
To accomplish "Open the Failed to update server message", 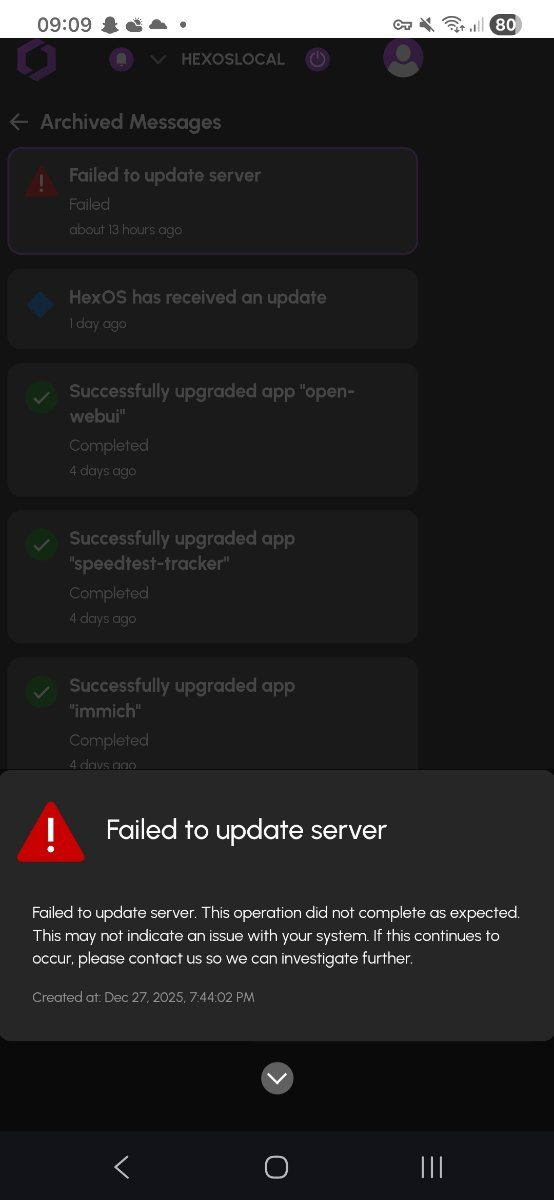I will (212, 201).
